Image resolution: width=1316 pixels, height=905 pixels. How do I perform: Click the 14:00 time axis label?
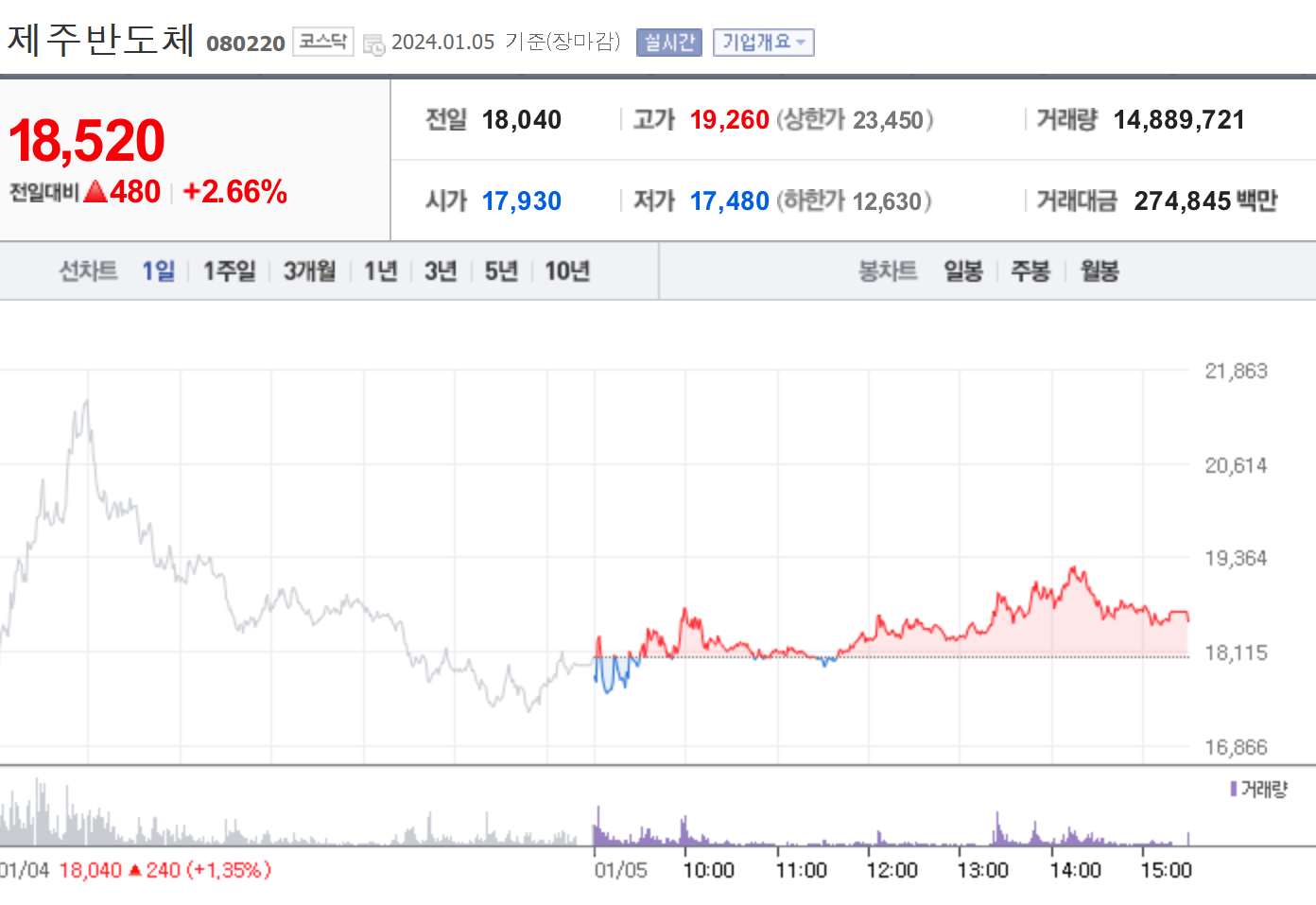coord(1075,870)
